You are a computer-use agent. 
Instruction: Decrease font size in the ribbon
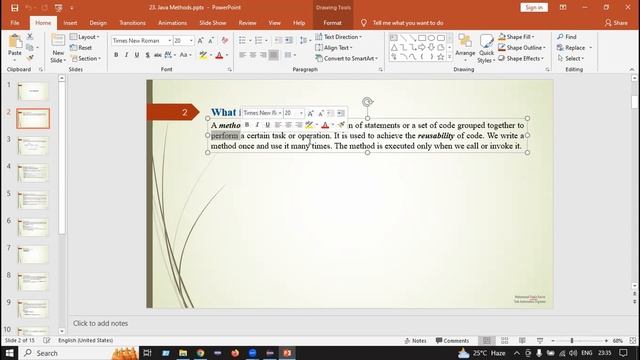pos(211,40)
